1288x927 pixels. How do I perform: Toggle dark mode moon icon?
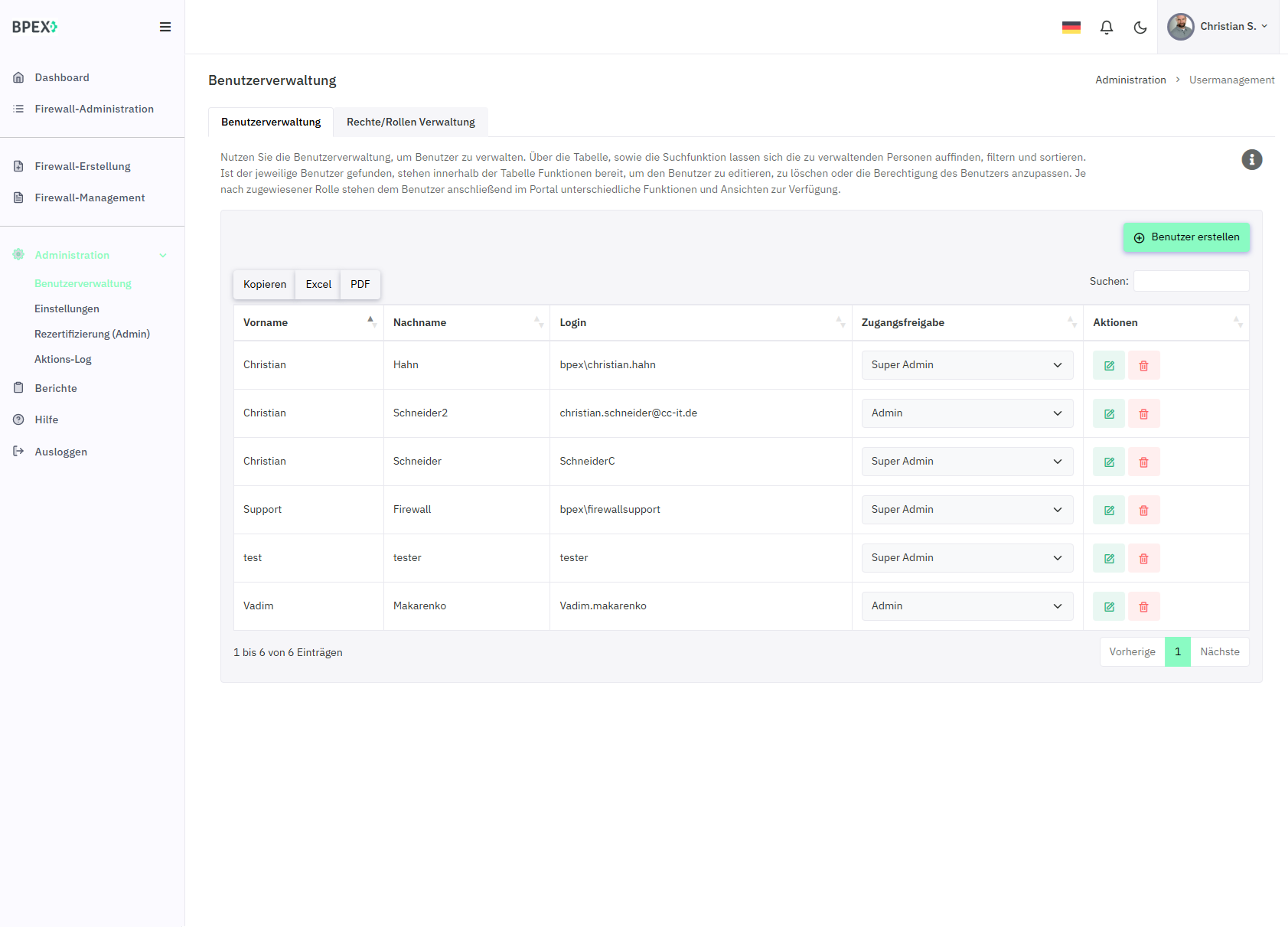[1140, 28]
